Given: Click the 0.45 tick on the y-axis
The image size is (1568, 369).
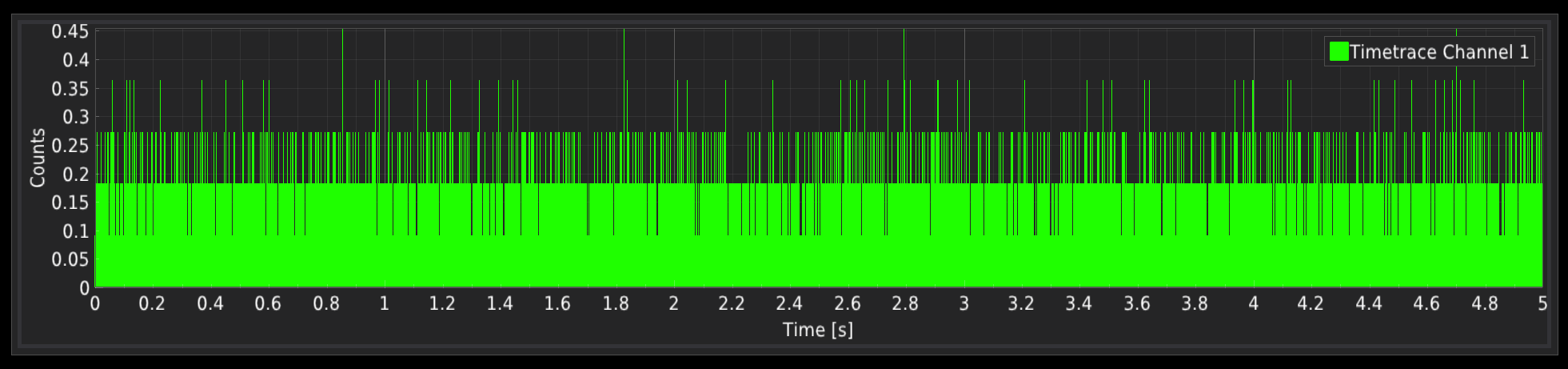Looking at the screenshot, I should point(70,31).
